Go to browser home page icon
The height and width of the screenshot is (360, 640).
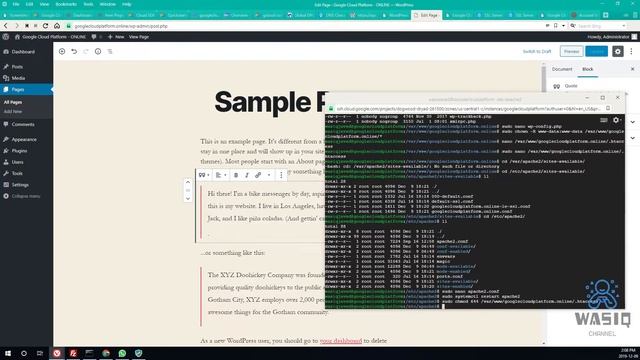coord(57,26)
